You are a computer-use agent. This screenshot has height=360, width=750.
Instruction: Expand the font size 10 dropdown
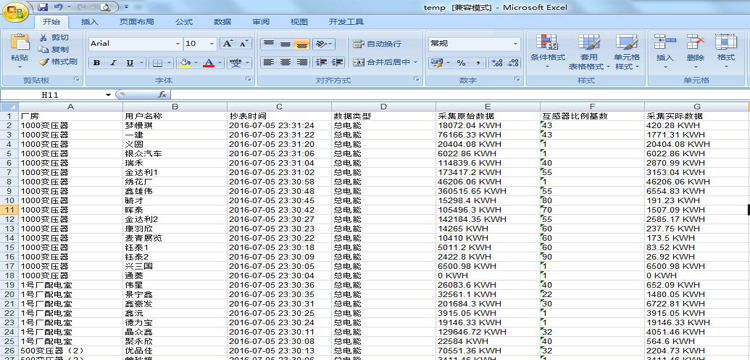pyautogui.click(x=212, y=44)
